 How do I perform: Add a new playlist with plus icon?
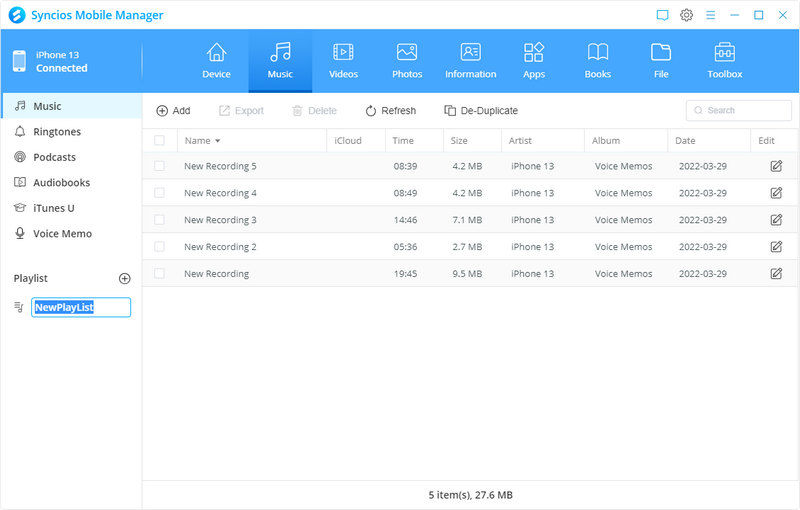[124, 278]
